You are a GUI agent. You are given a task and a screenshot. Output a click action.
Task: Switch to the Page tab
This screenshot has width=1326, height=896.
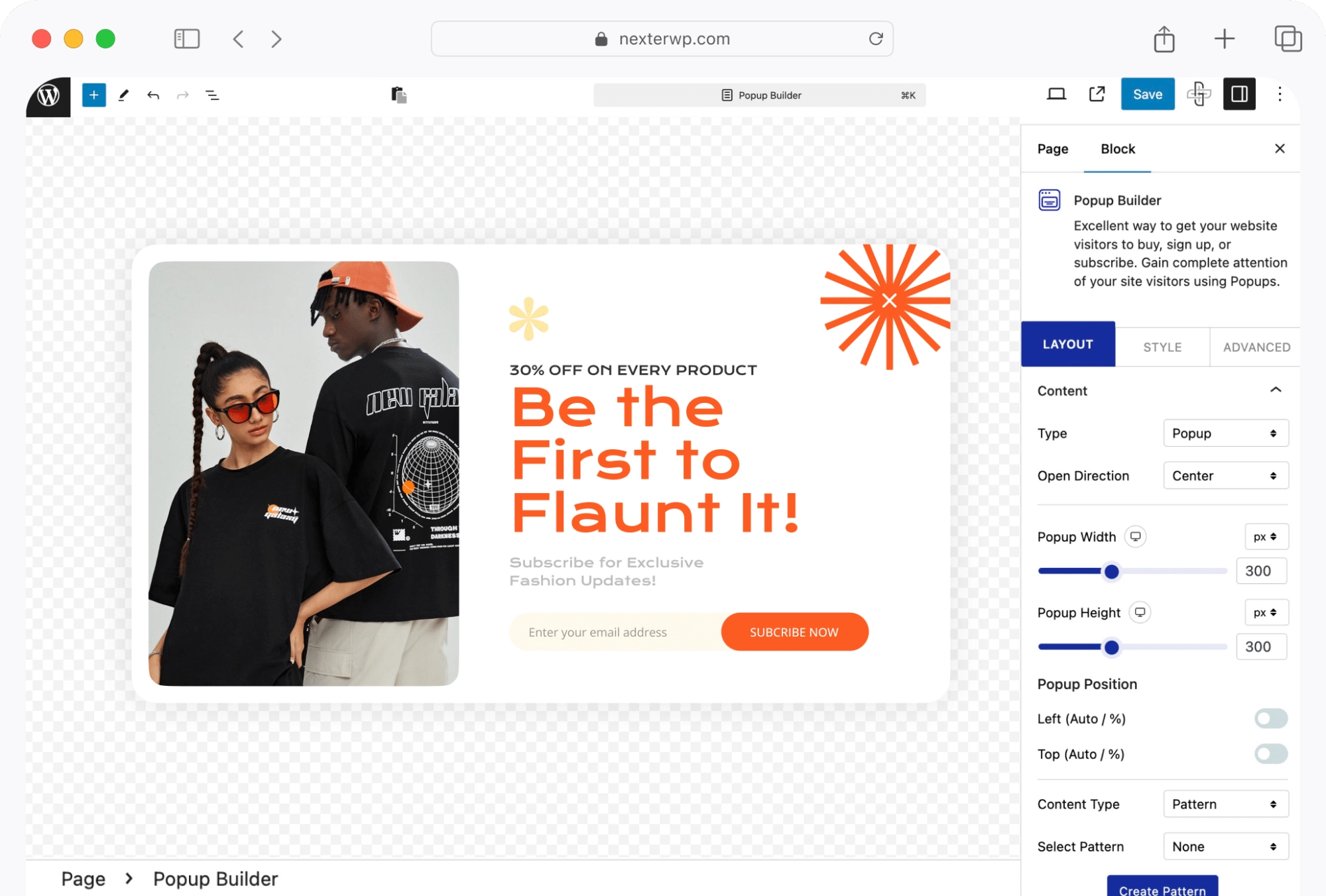(1052, 148)
